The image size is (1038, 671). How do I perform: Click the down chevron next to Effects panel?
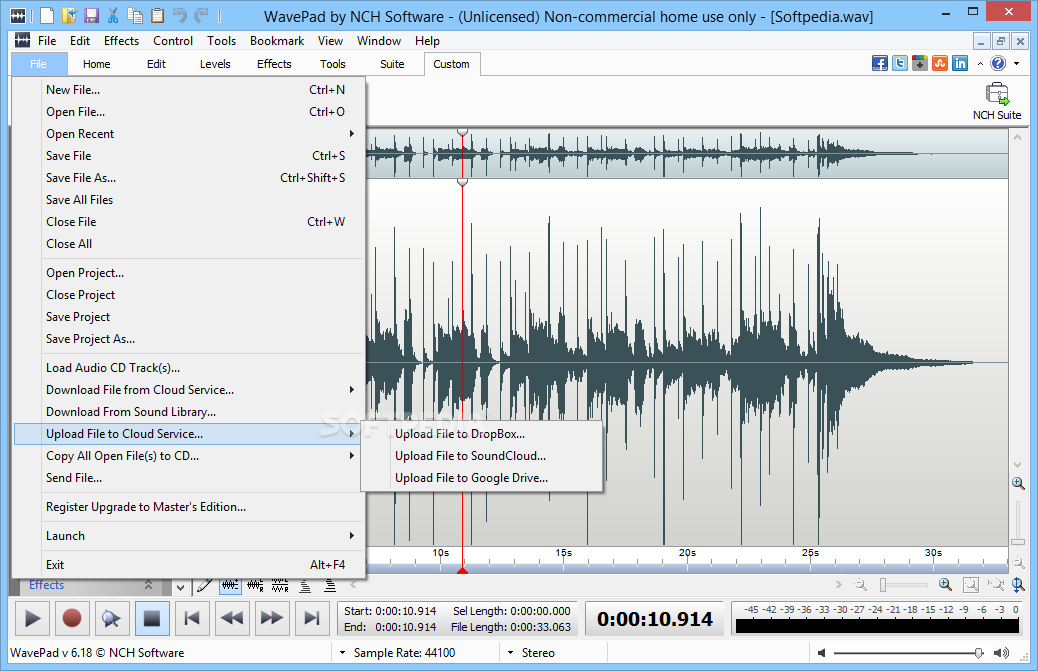(x=180, y=587)
